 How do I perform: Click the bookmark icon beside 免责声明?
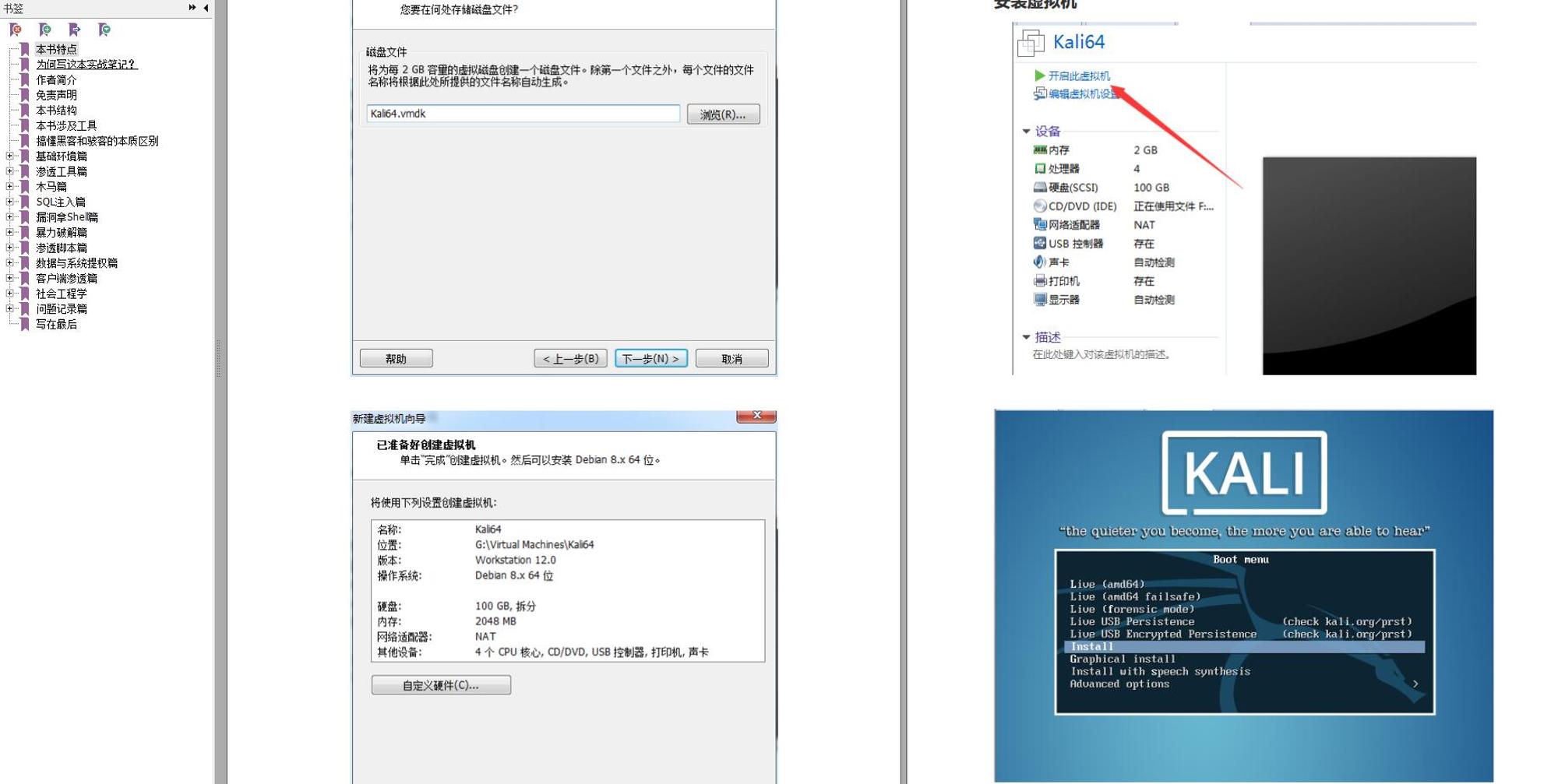point(25,95)
